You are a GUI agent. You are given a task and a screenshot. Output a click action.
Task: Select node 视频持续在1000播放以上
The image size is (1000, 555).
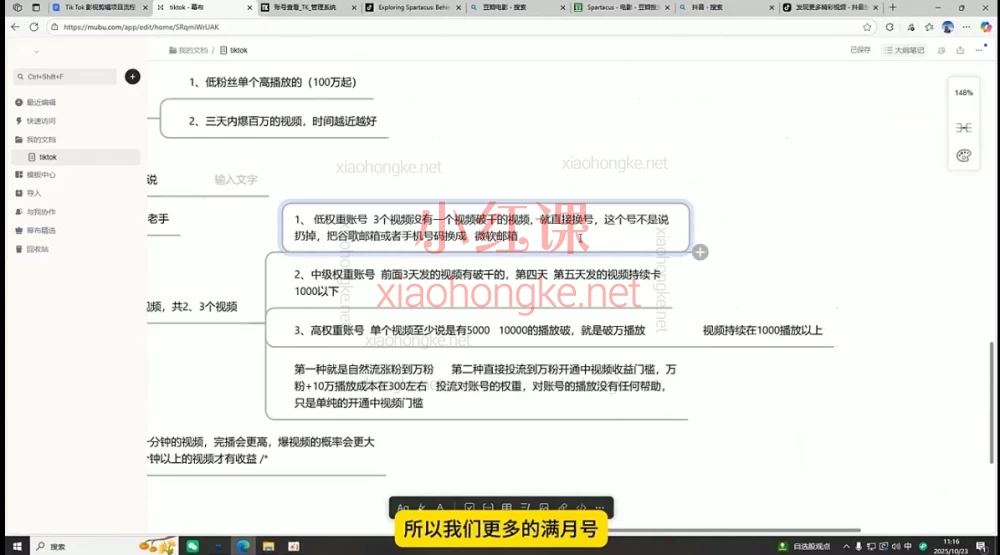[762, 330]
